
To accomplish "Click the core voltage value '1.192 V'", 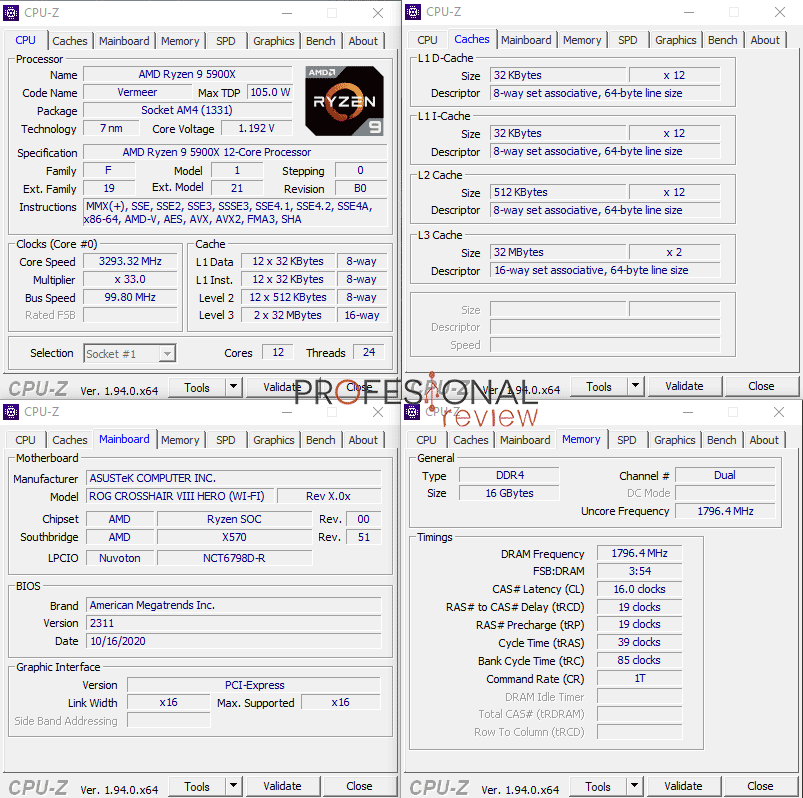I will (x=257, y=128).
